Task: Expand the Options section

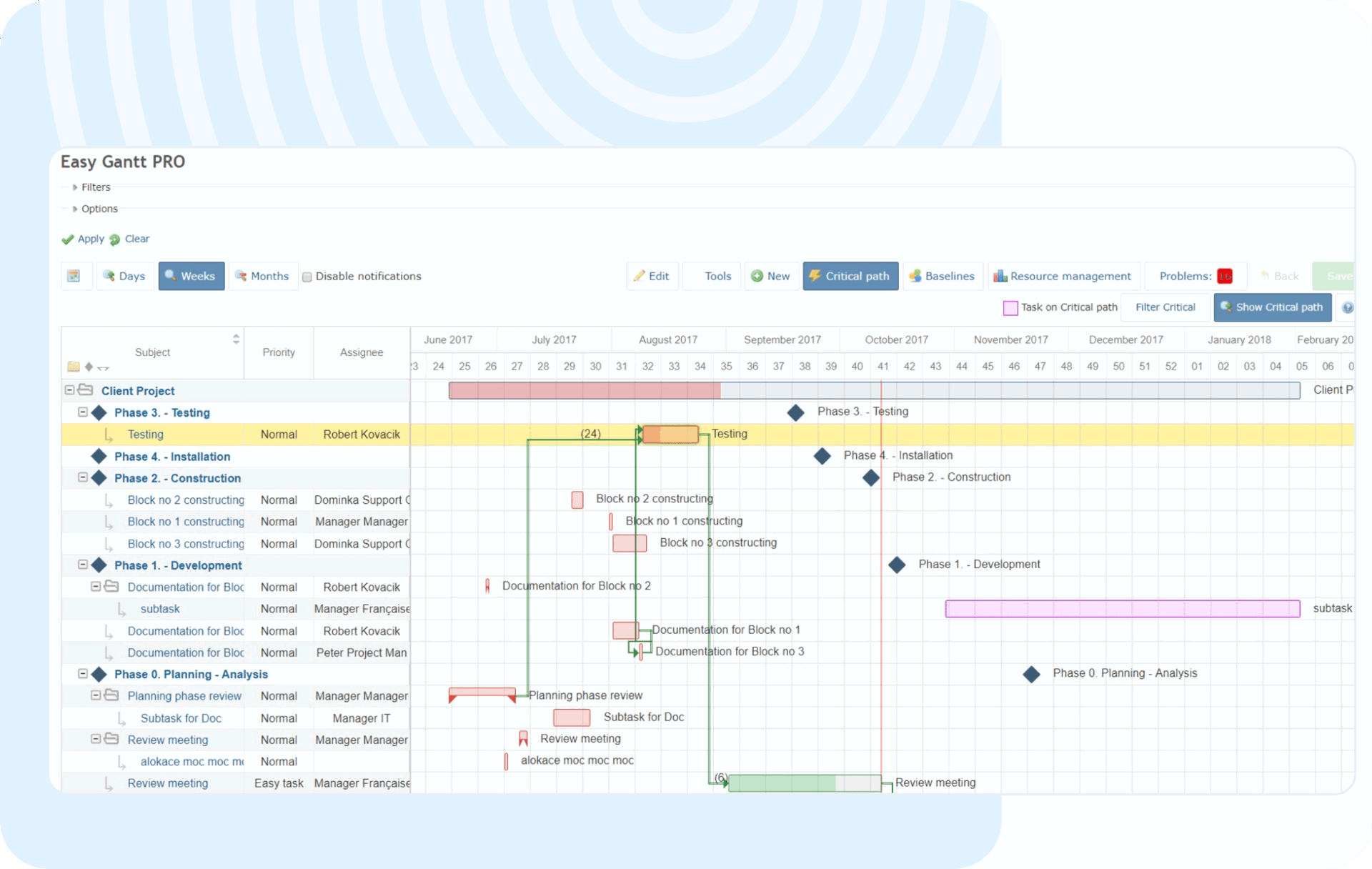Action: tap(99, 209)
